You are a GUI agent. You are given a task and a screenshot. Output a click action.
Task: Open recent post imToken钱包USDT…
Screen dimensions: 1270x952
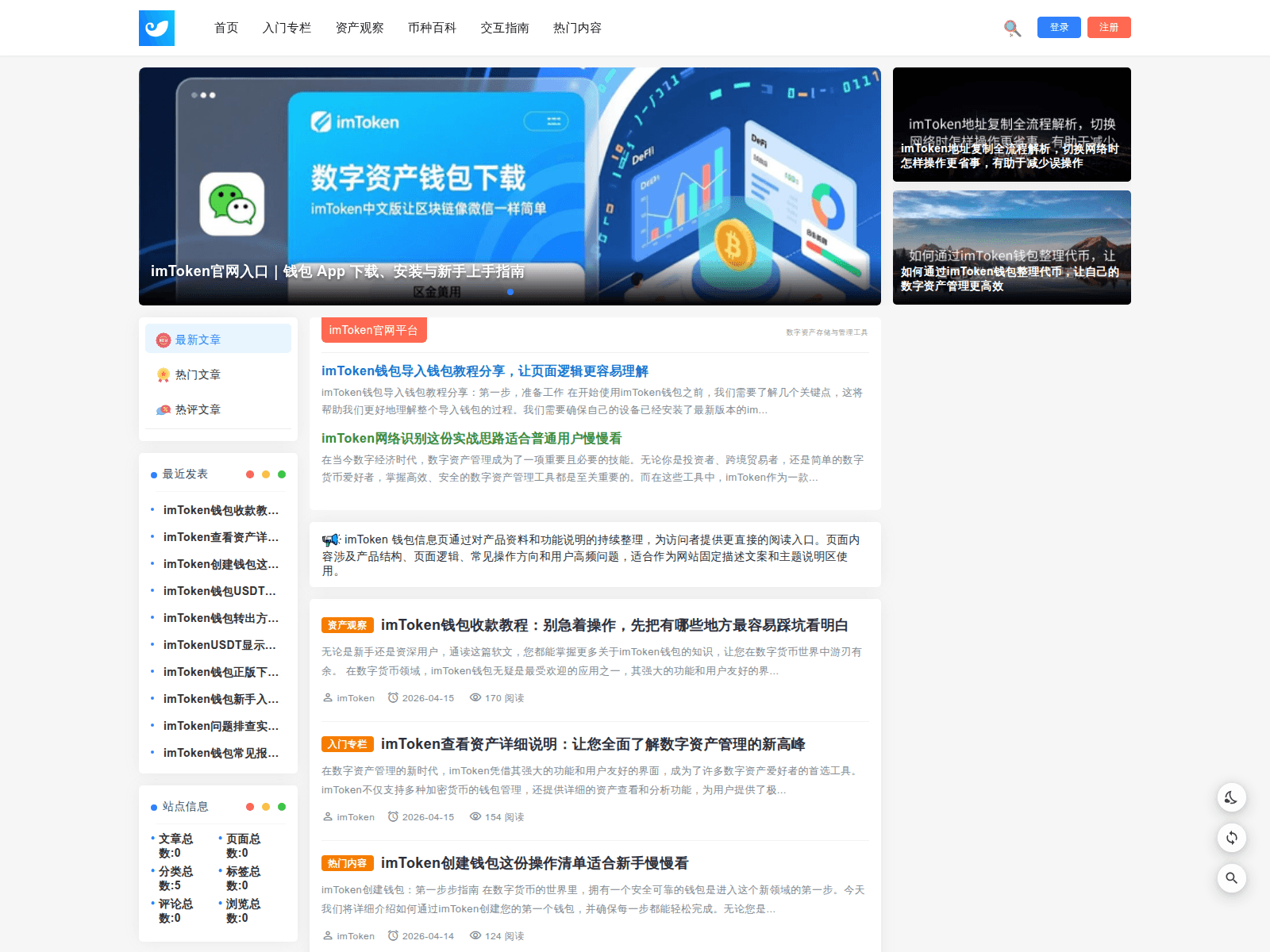220,591
